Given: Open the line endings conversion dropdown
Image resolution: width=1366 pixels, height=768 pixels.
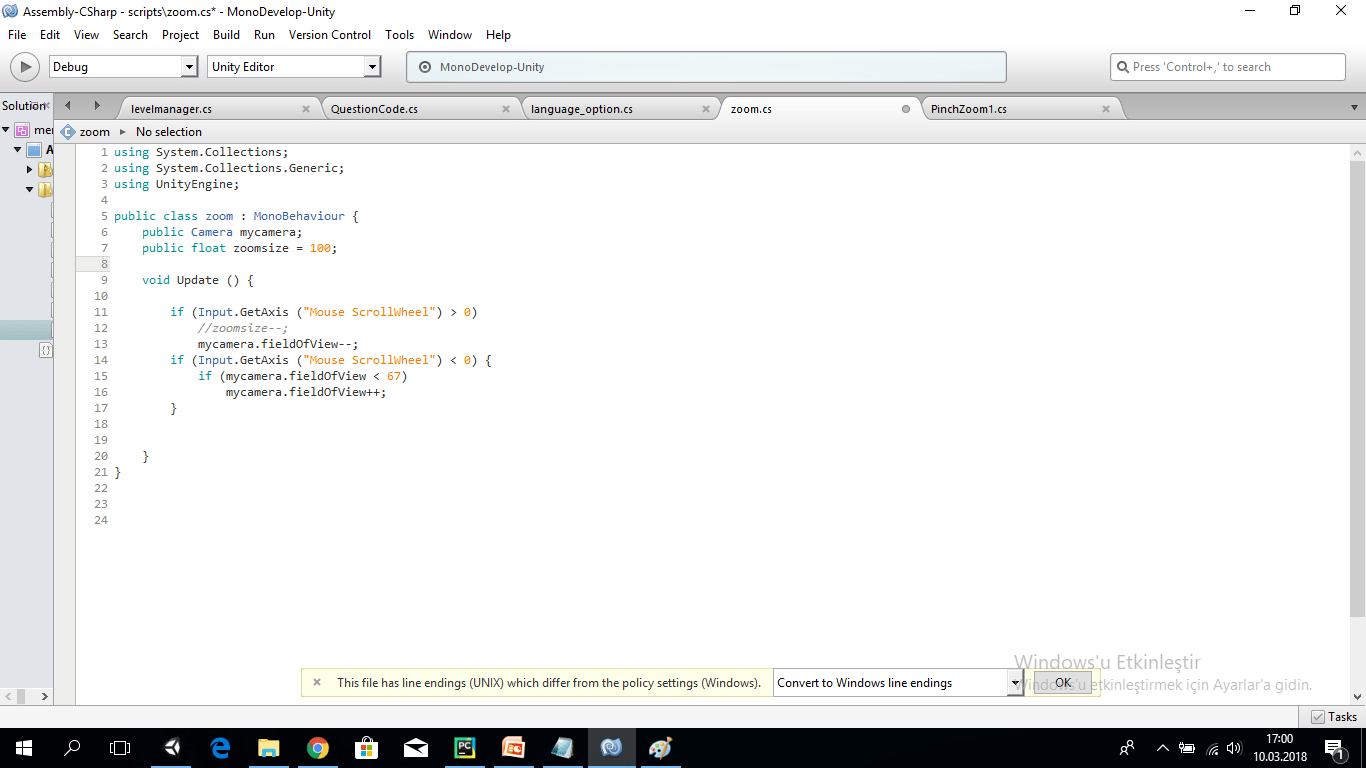Looking at the screenshot, I should (1013, 682).
